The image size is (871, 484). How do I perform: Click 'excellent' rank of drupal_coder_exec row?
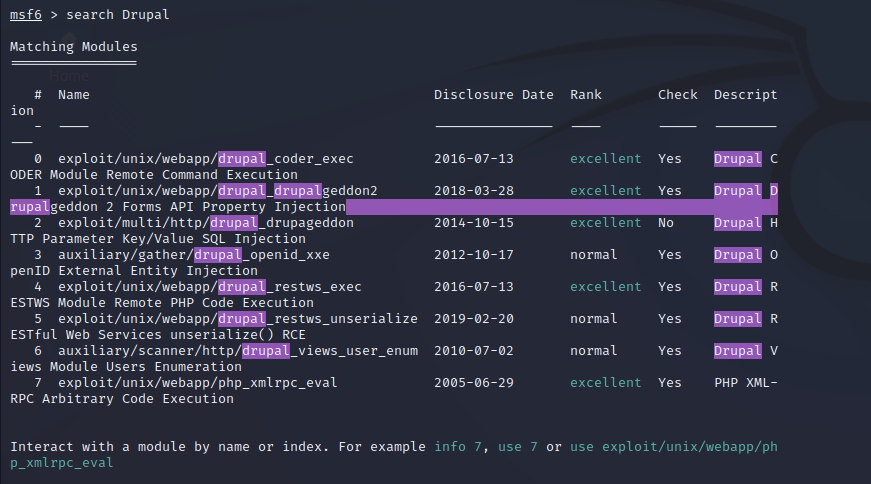tap(605, 159)
